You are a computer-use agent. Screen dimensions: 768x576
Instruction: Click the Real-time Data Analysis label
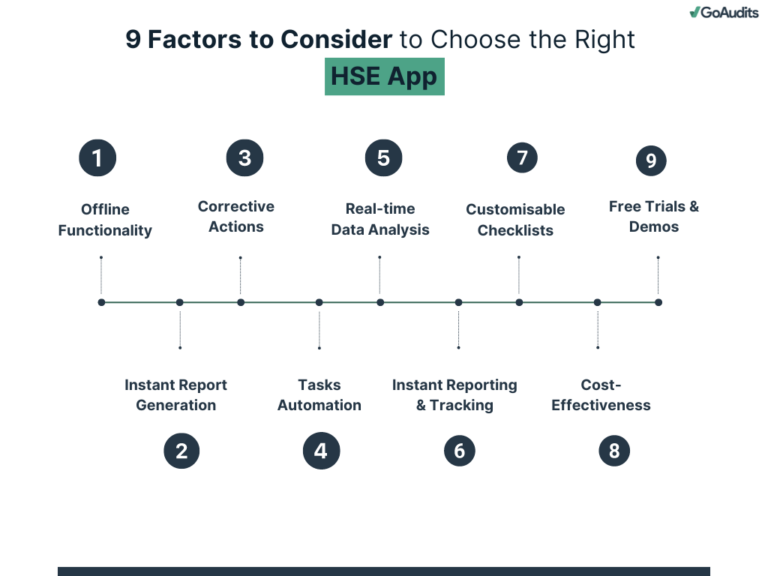[380, 219]
